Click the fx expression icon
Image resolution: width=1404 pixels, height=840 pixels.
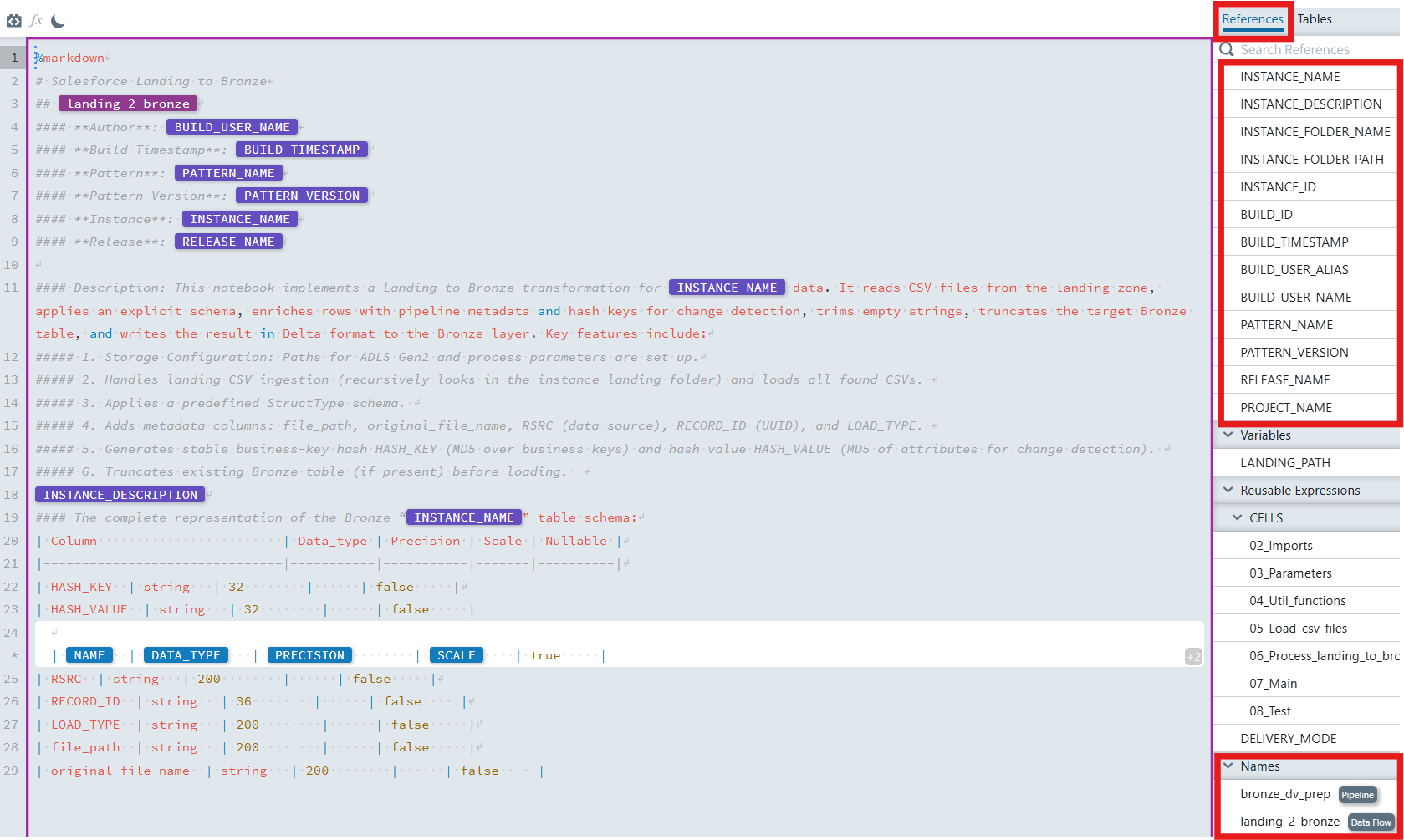click(36, 21)
